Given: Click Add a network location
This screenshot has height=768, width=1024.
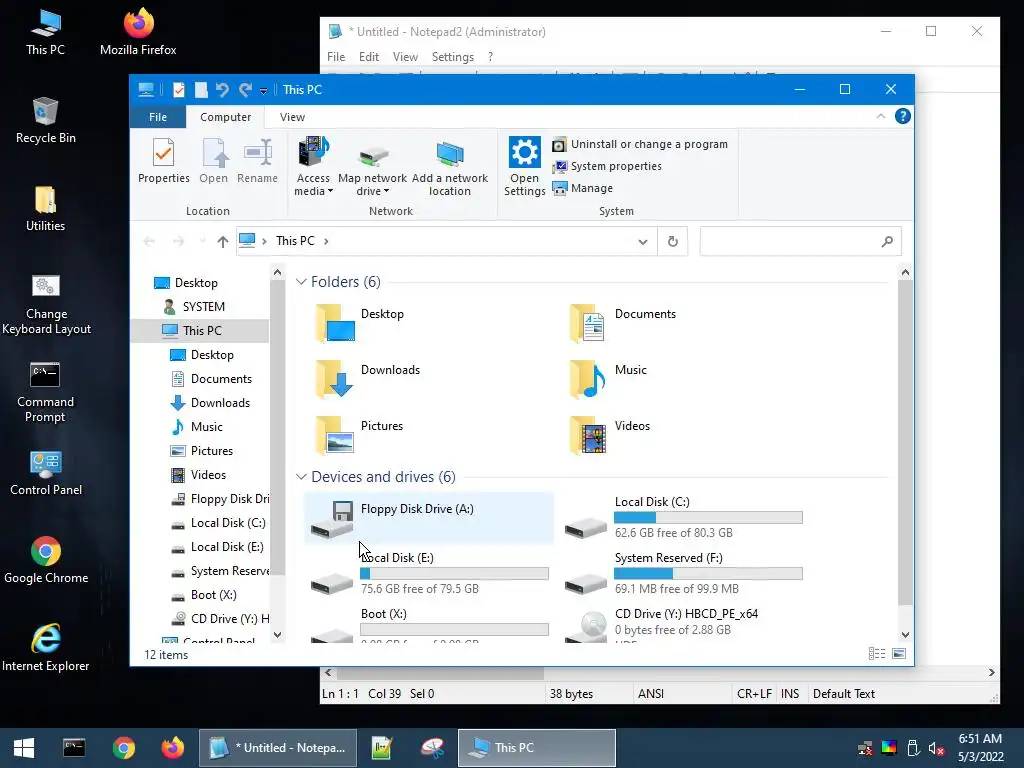Looking at the screenshot, I should [x=449, y=167].
